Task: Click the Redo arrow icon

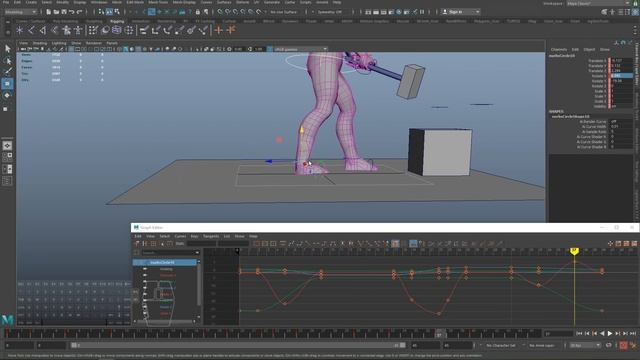Action: tap(80, 12)
